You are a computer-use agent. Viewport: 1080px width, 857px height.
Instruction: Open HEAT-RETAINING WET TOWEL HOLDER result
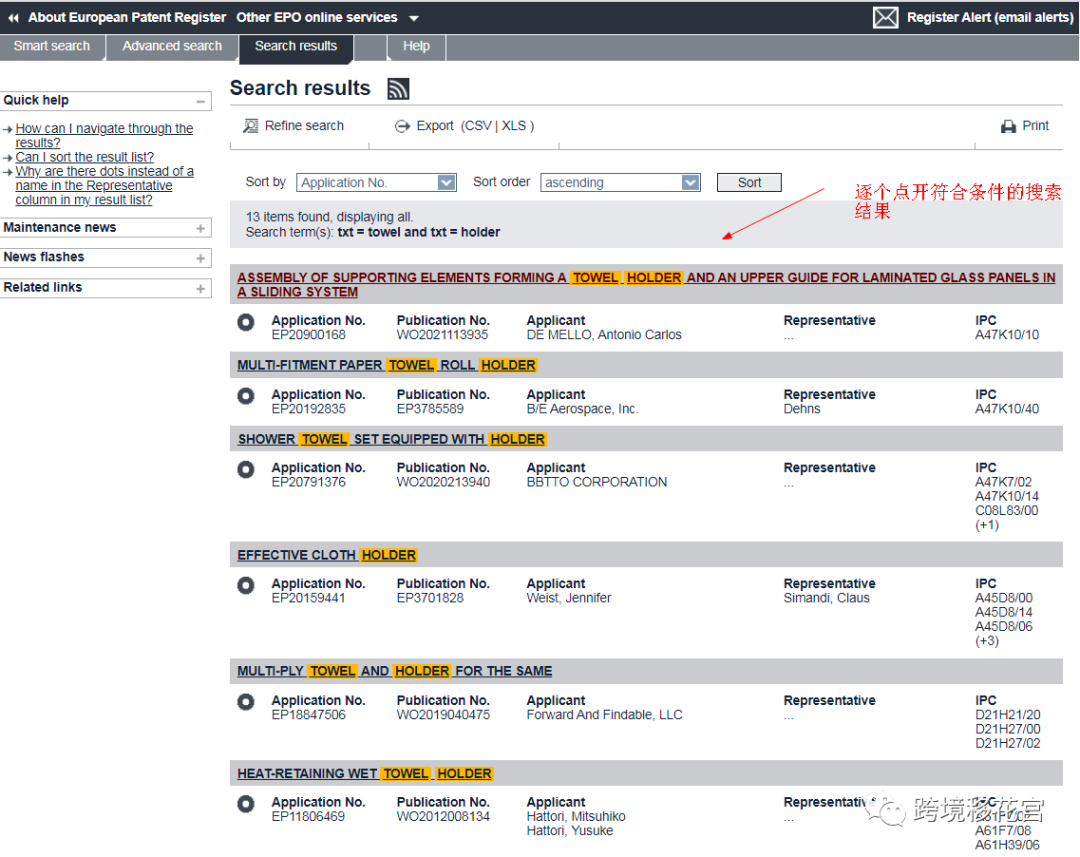[364, 774]
